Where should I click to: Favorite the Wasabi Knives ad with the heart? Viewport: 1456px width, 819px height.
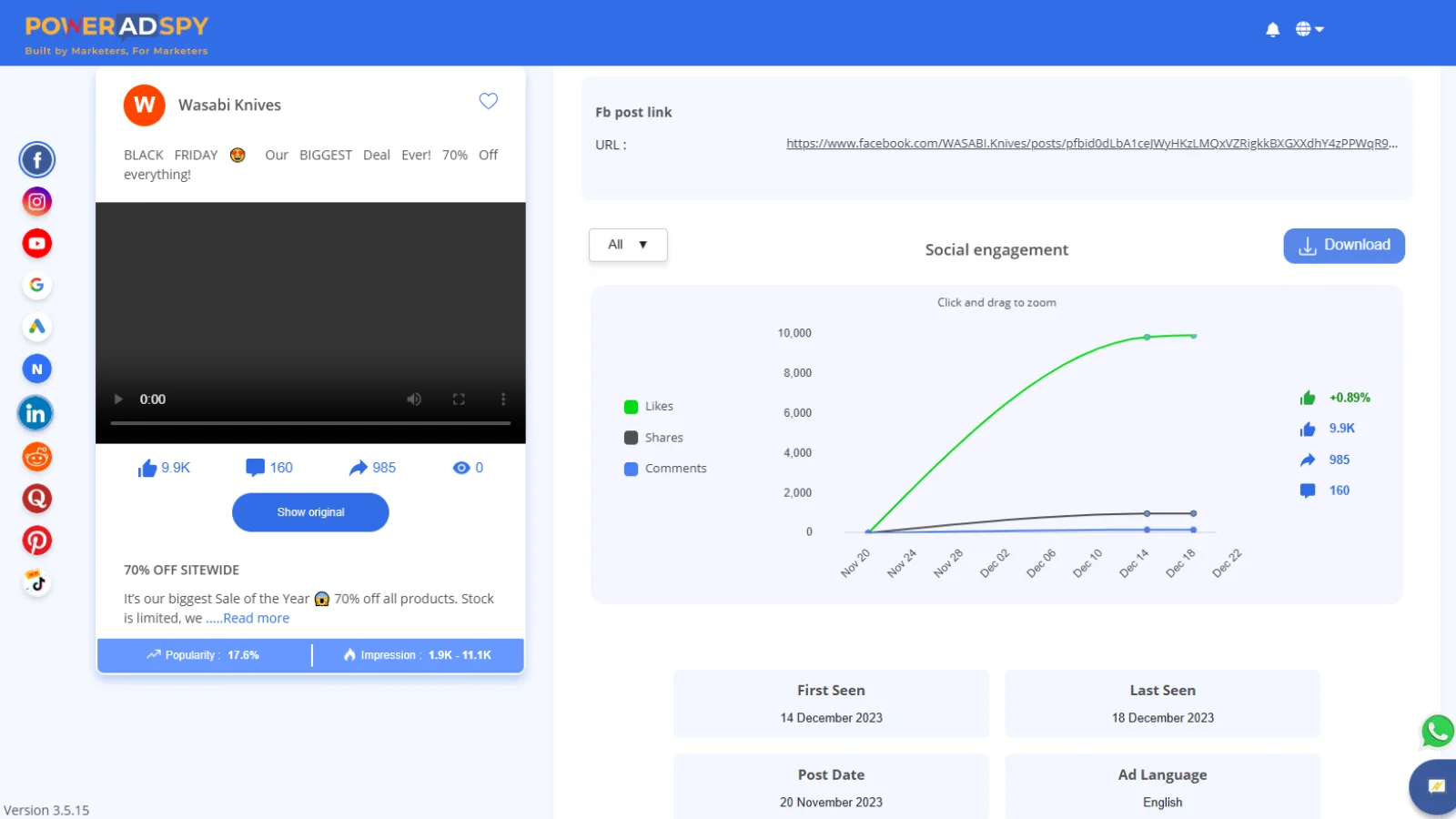pos(489,101)
